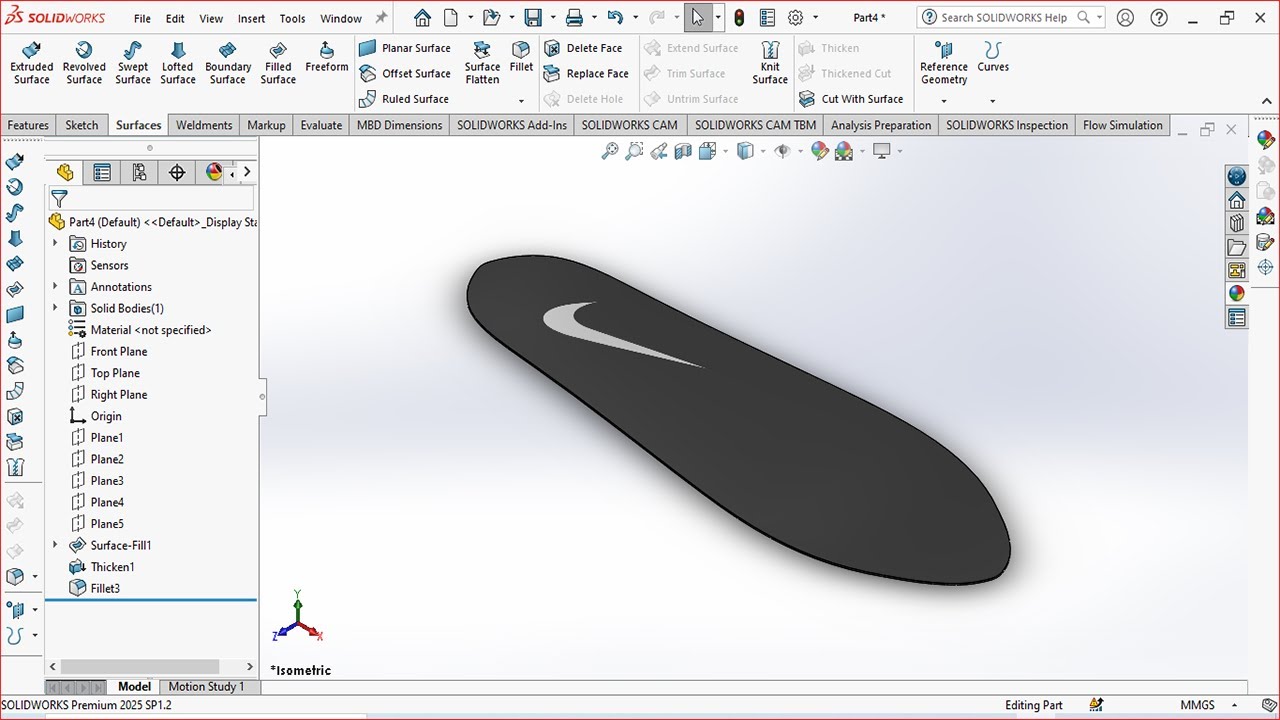Image resolution: width=1280 pixels, height=720 pixels.
Task: Switch to the Motion Study 1 tab
Action: pos(206,687)
